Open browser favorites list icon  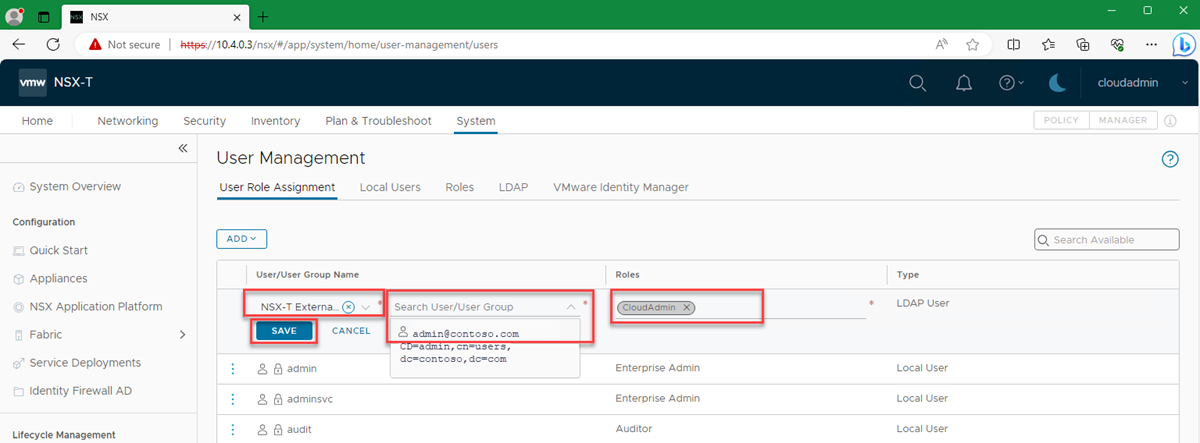(1048, 44)
